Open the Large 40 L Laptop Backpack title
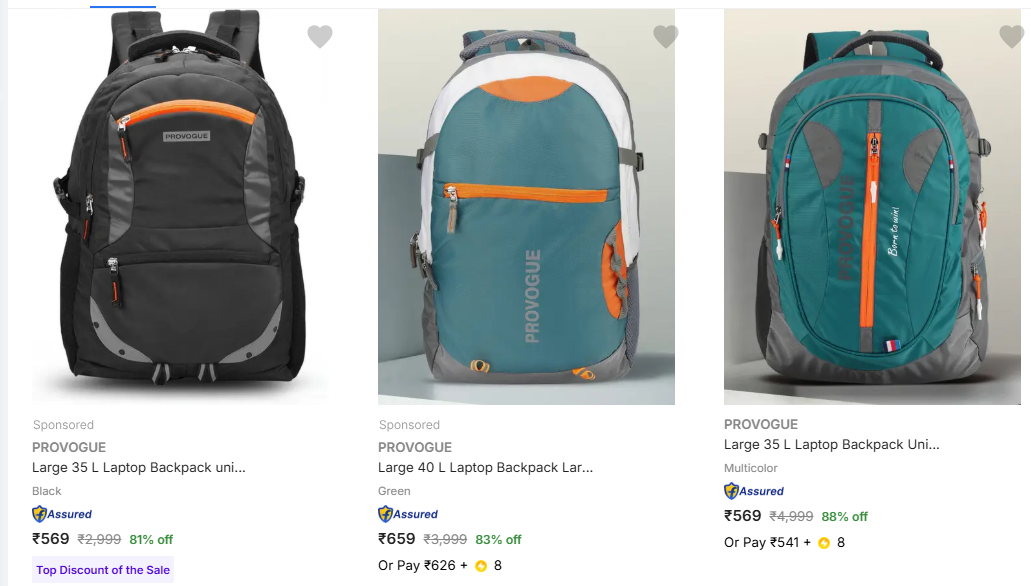Screen dimensions: 1031x586 (485, 467)
